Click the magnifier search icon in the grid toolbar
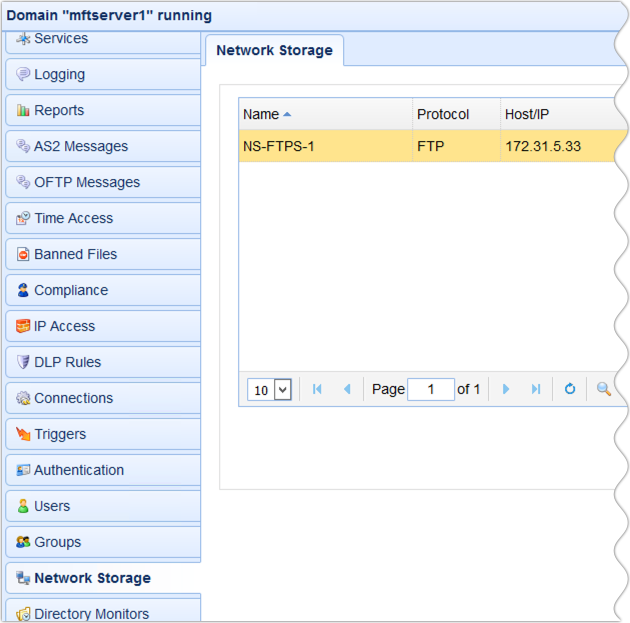This screenshot has height=623, width=630. pyautogui.click(x=603, y=389)
